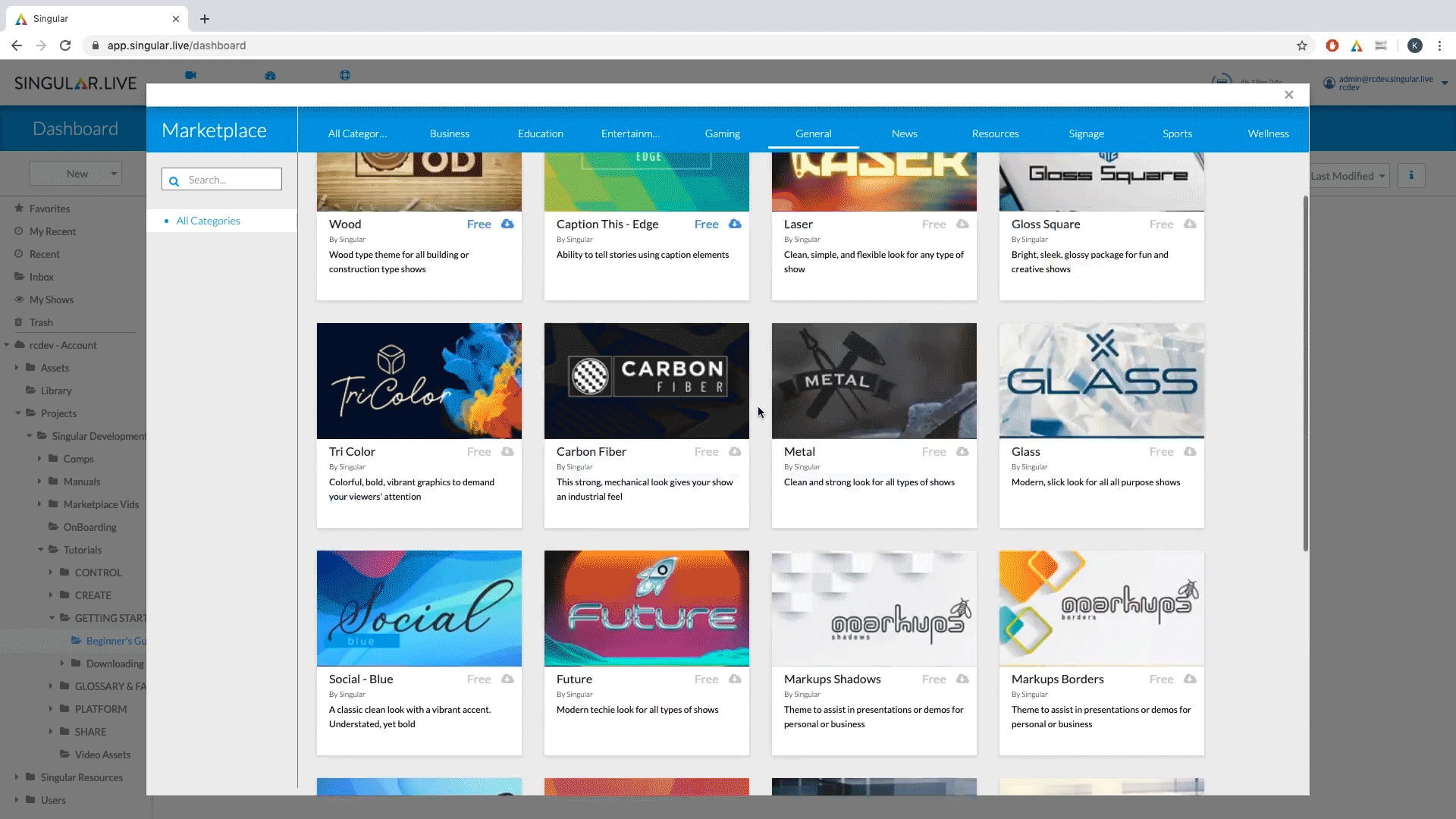The image size is (1456, 819).
Task: Click the globe icon in top bar
Action: point(345,75)
